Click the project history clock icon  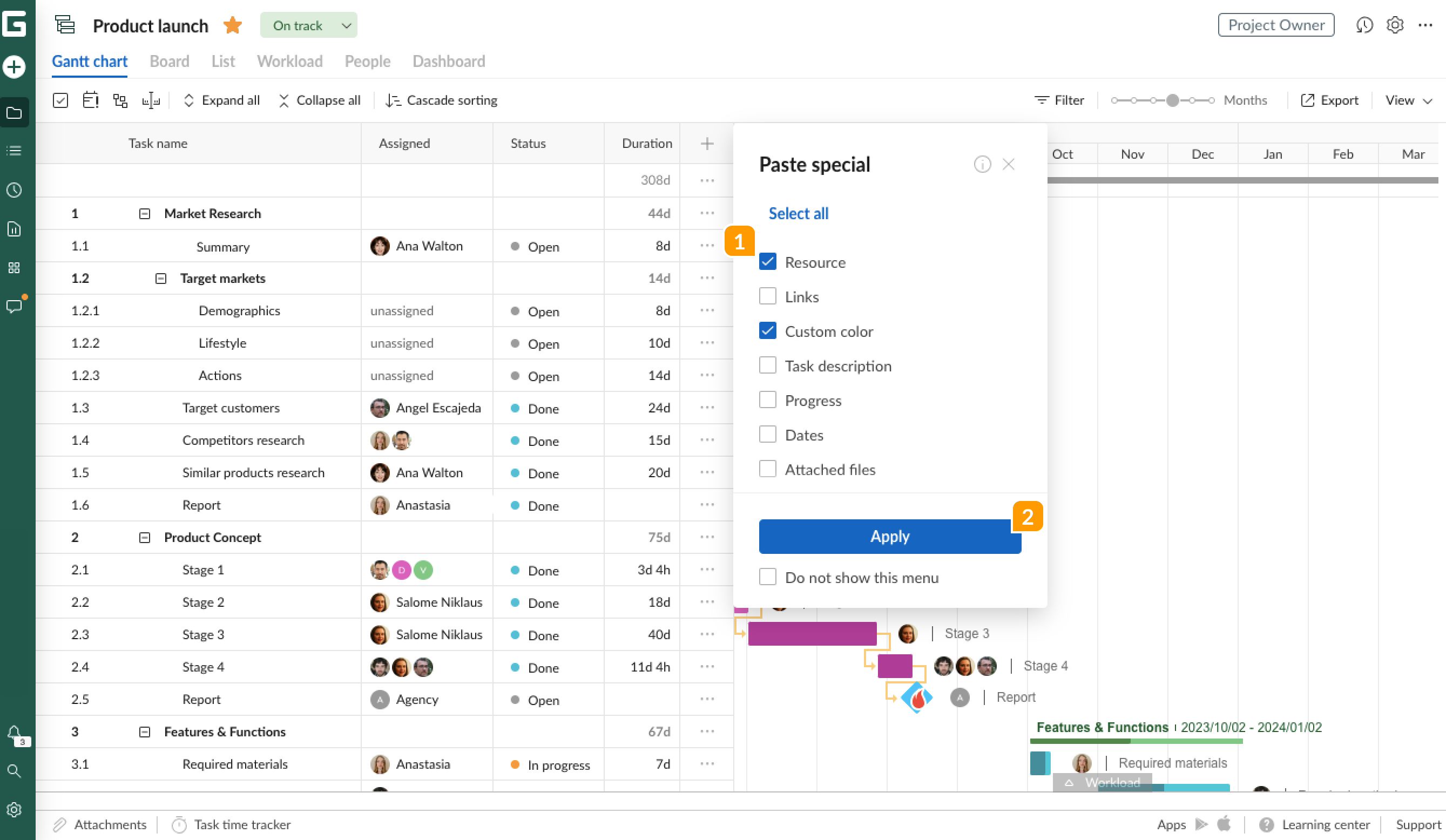pyautogui.click(x=1364, y=25)
